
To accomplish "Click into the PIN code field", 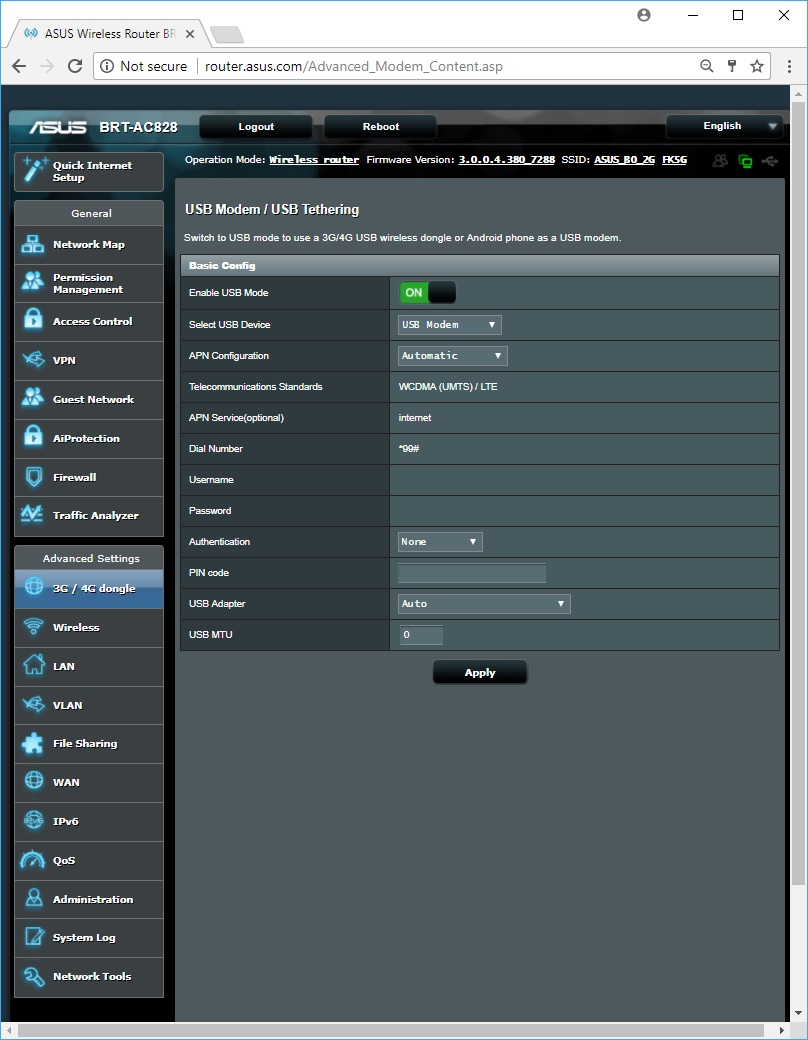I will point(472,573).
